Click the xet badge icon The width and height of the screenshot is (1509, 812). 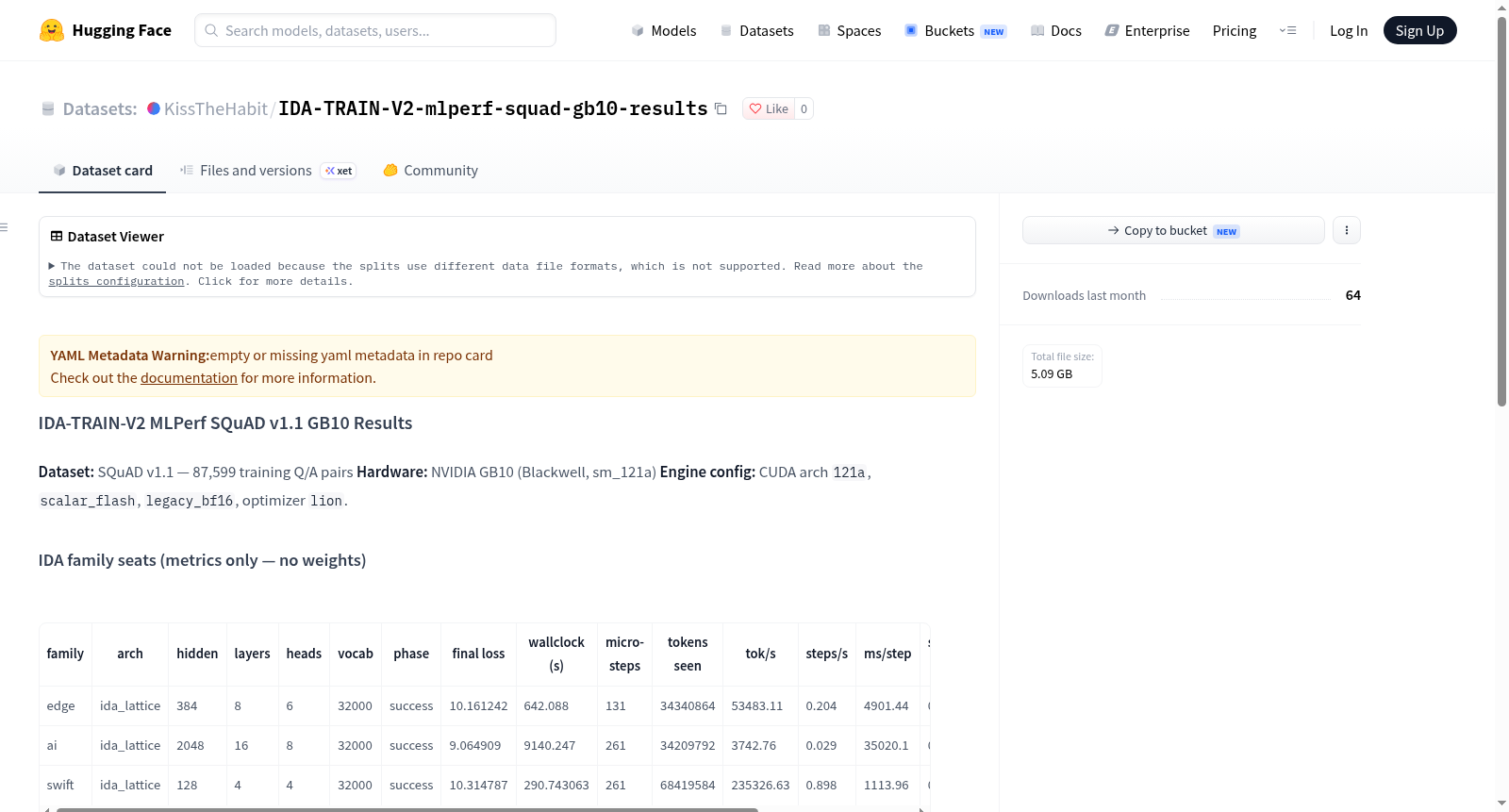(x=330, y=171)
